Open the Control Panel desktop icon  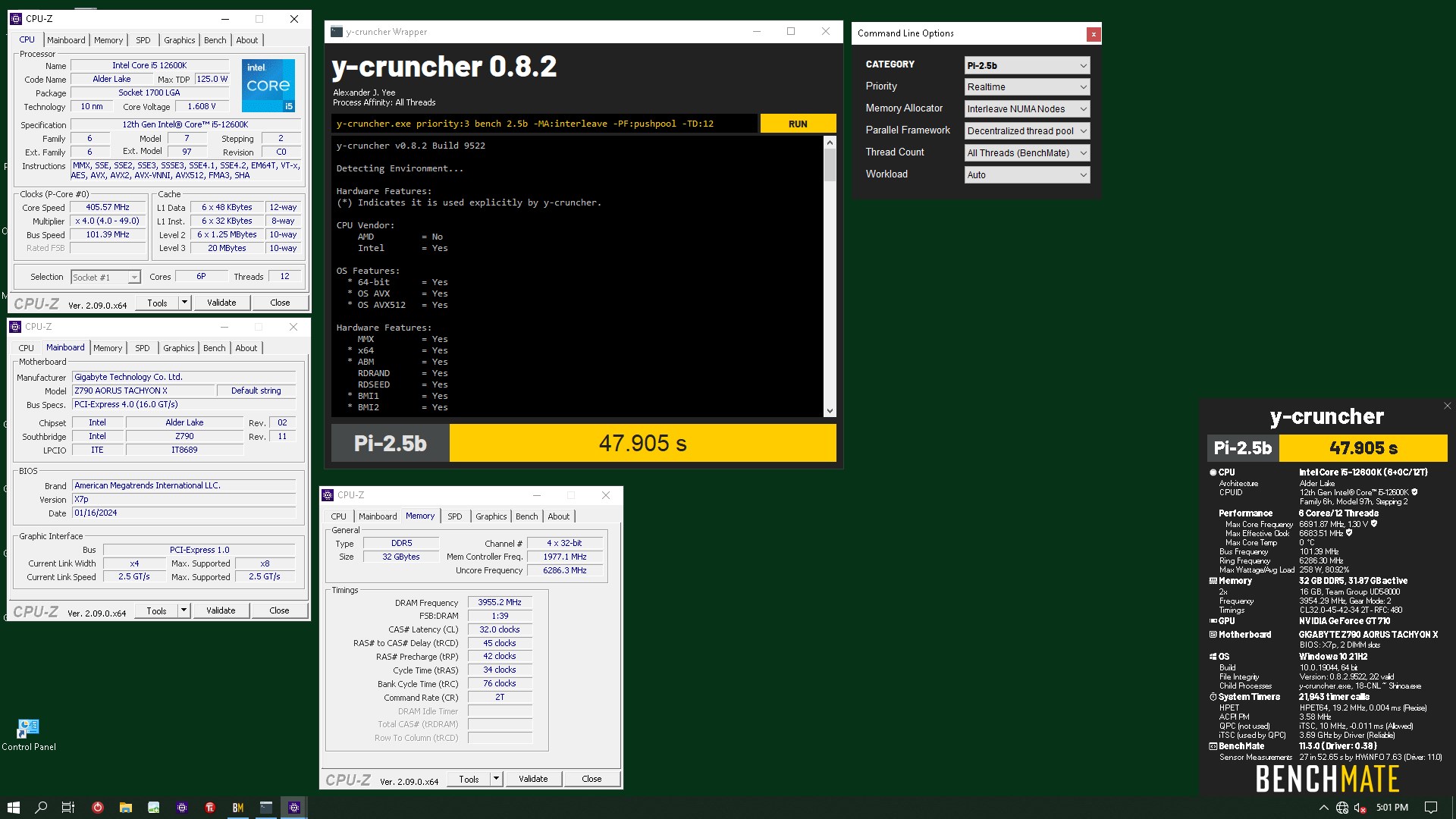[28, 734]
